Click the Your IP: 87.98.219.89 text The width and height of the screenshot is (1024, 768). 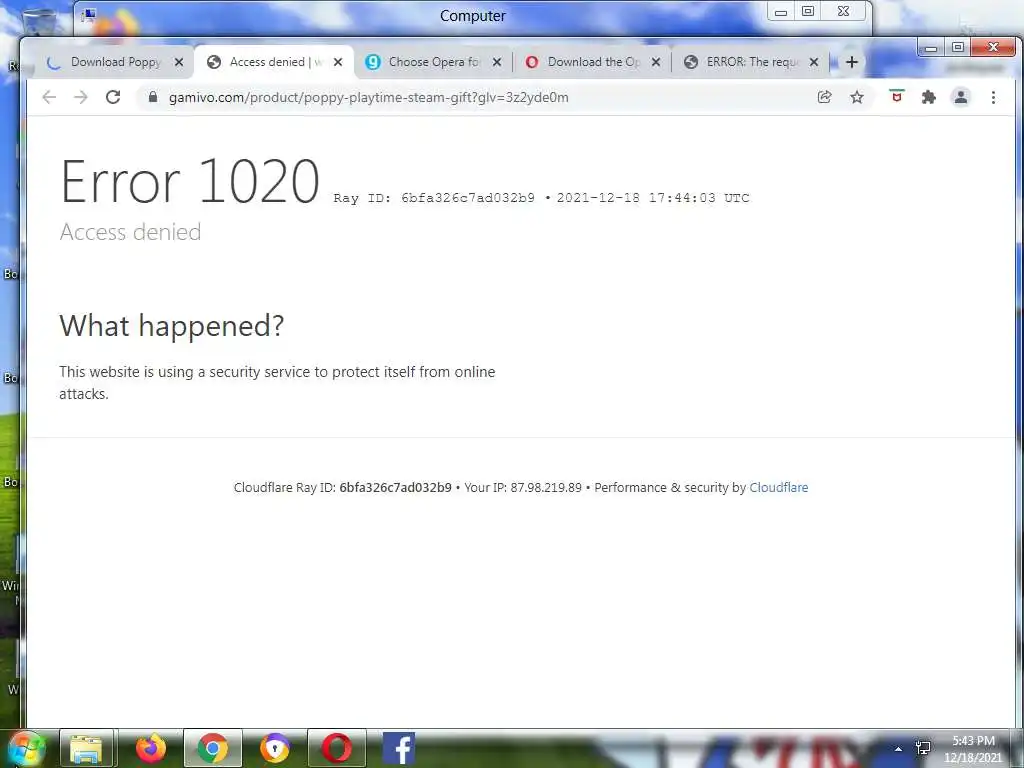tap(522, 487)
